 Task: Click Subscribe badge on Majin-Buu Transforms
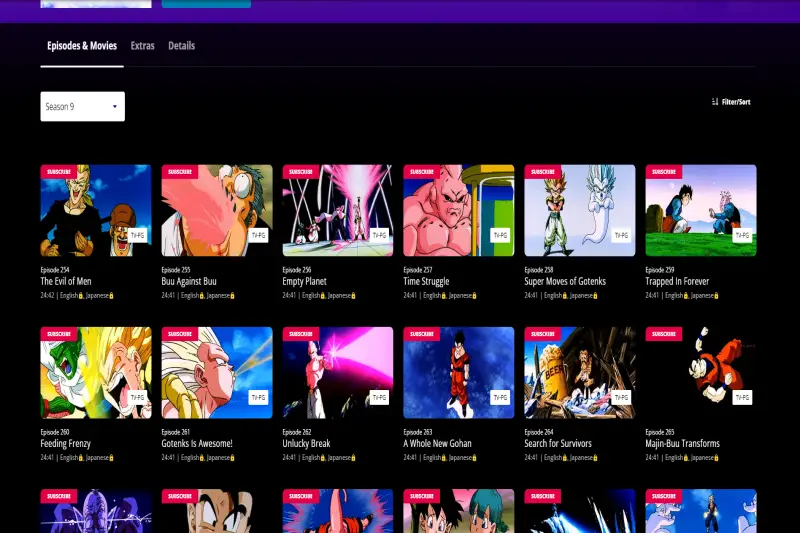pyautogui.click(x=663, y=334)
